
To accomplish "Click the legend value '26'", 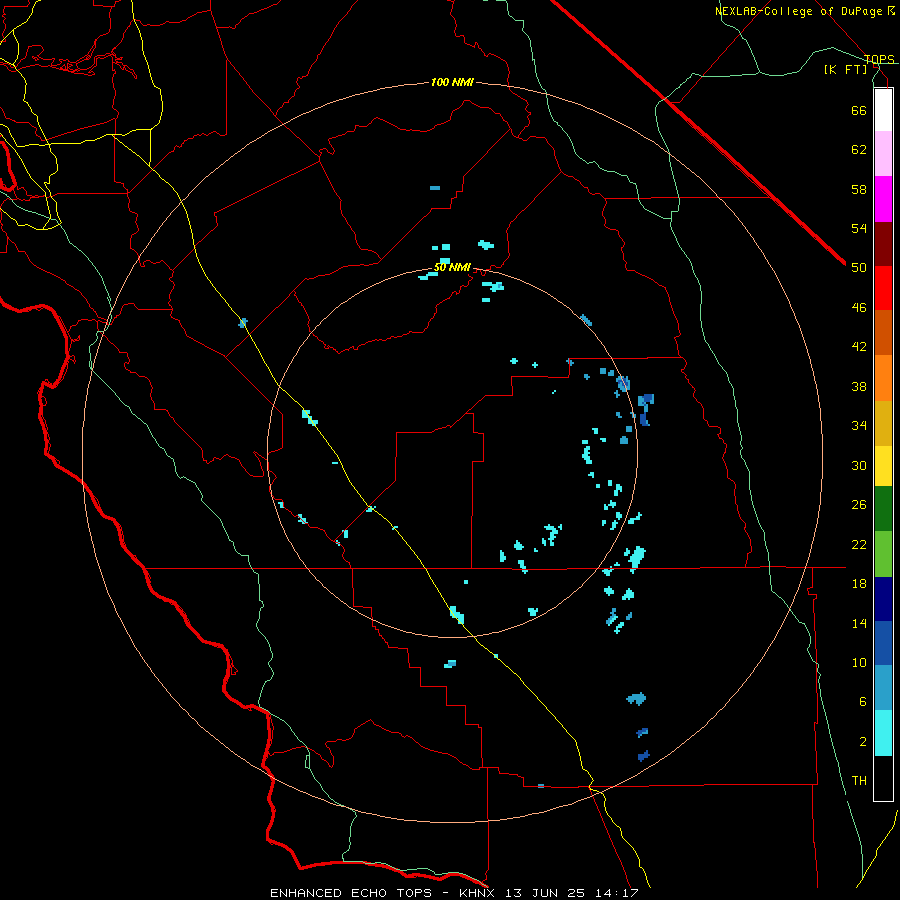I will click(x=859, y=505).
